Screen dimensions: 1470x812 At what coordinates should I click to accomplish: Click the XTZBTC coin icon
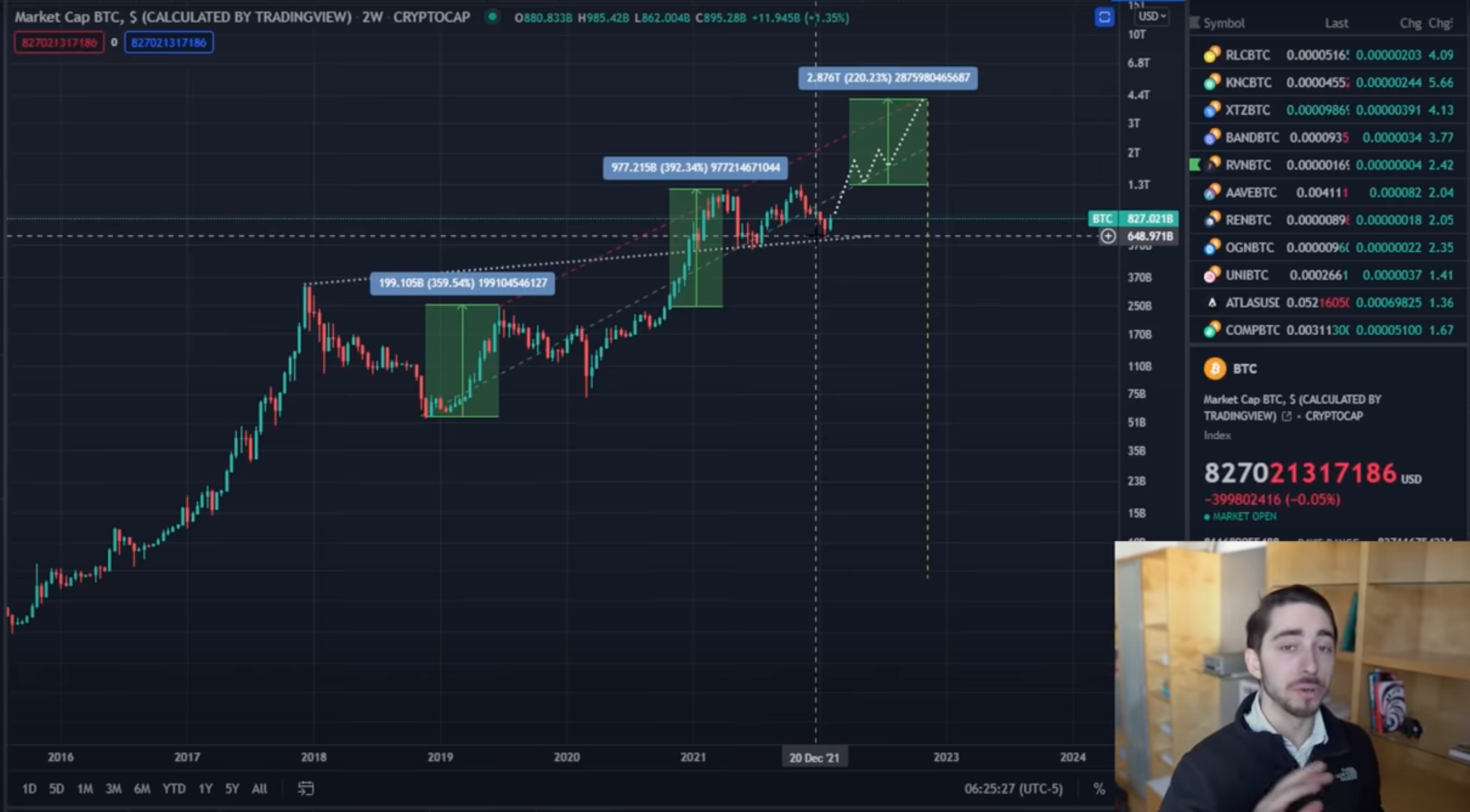click(1212, 110)
